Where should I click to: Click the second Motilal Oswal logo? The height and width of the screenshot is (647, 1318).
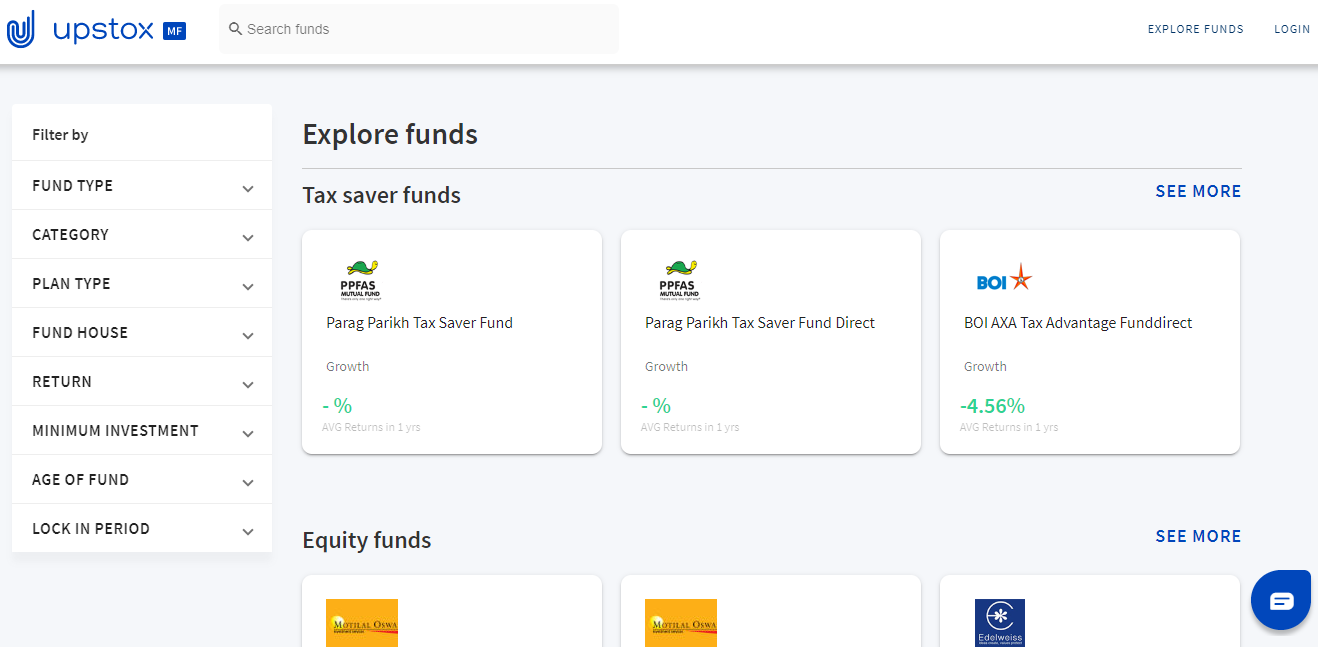[681, 622]
